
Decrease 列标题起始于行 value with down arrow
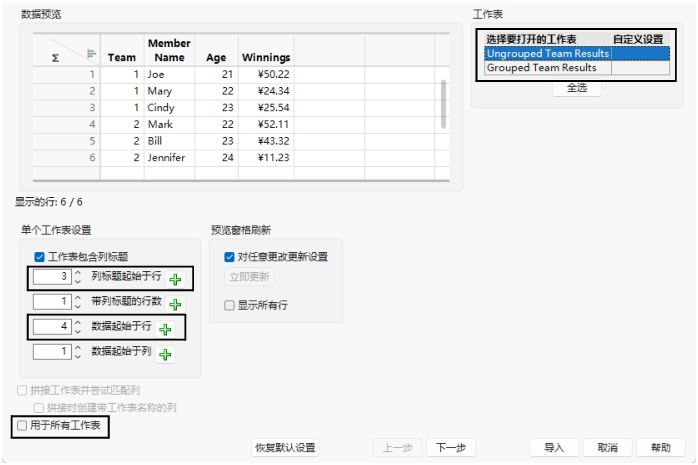pos(78,281)
